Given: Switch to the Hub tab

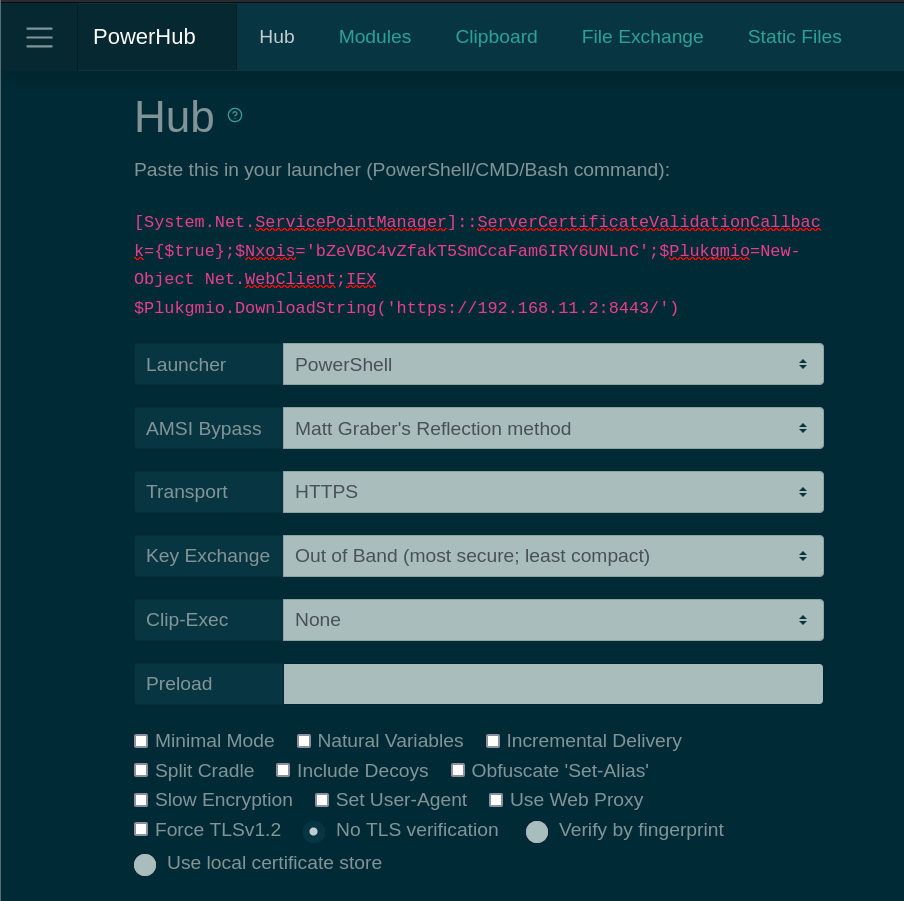Looking at the screenshot, I should coord(277,37).
